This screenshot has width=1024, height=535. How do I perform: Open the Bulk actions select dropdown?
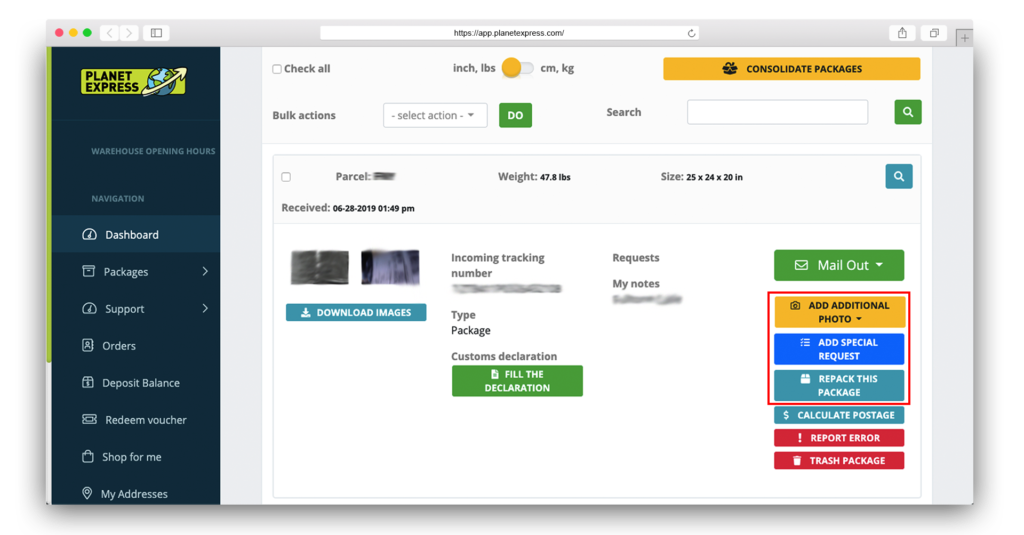(x=435, y=115)
